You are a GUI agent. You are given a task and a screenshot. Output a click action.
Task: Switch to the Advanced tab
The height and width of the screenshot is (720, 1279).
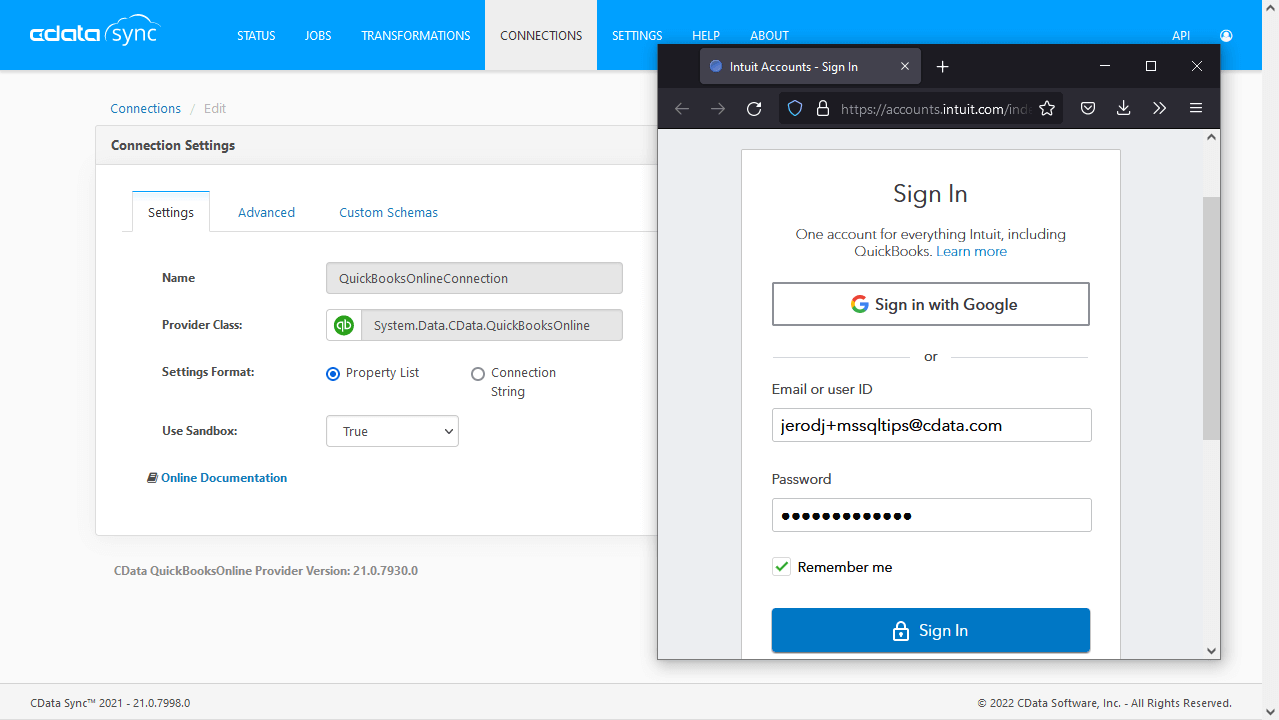266,212
